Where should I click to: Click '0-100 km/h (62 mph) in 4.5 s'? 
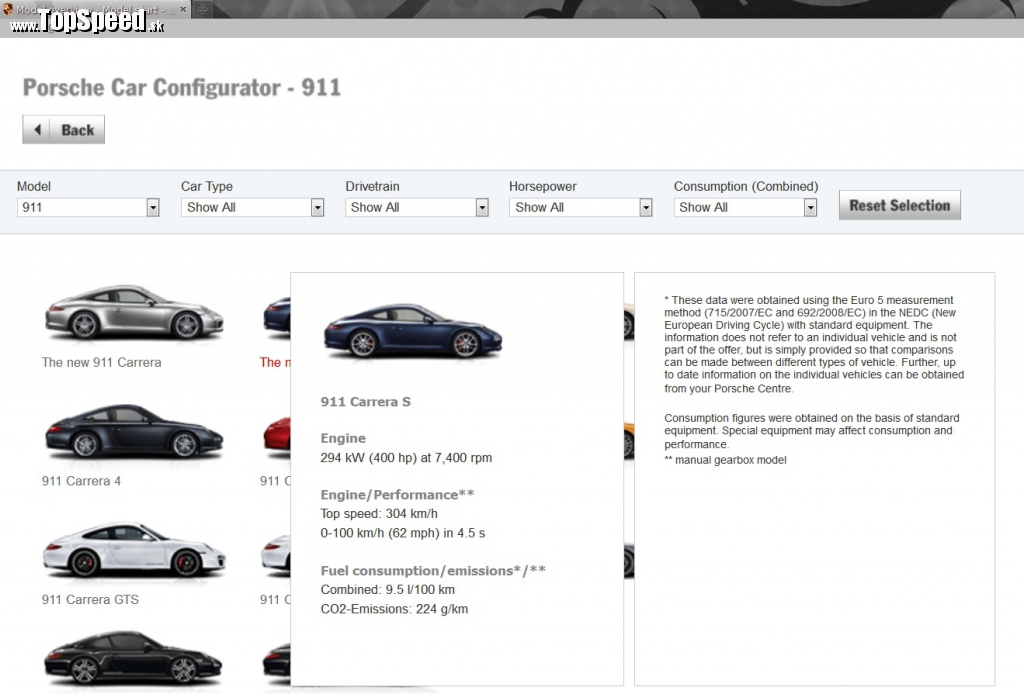coord(403,533)
